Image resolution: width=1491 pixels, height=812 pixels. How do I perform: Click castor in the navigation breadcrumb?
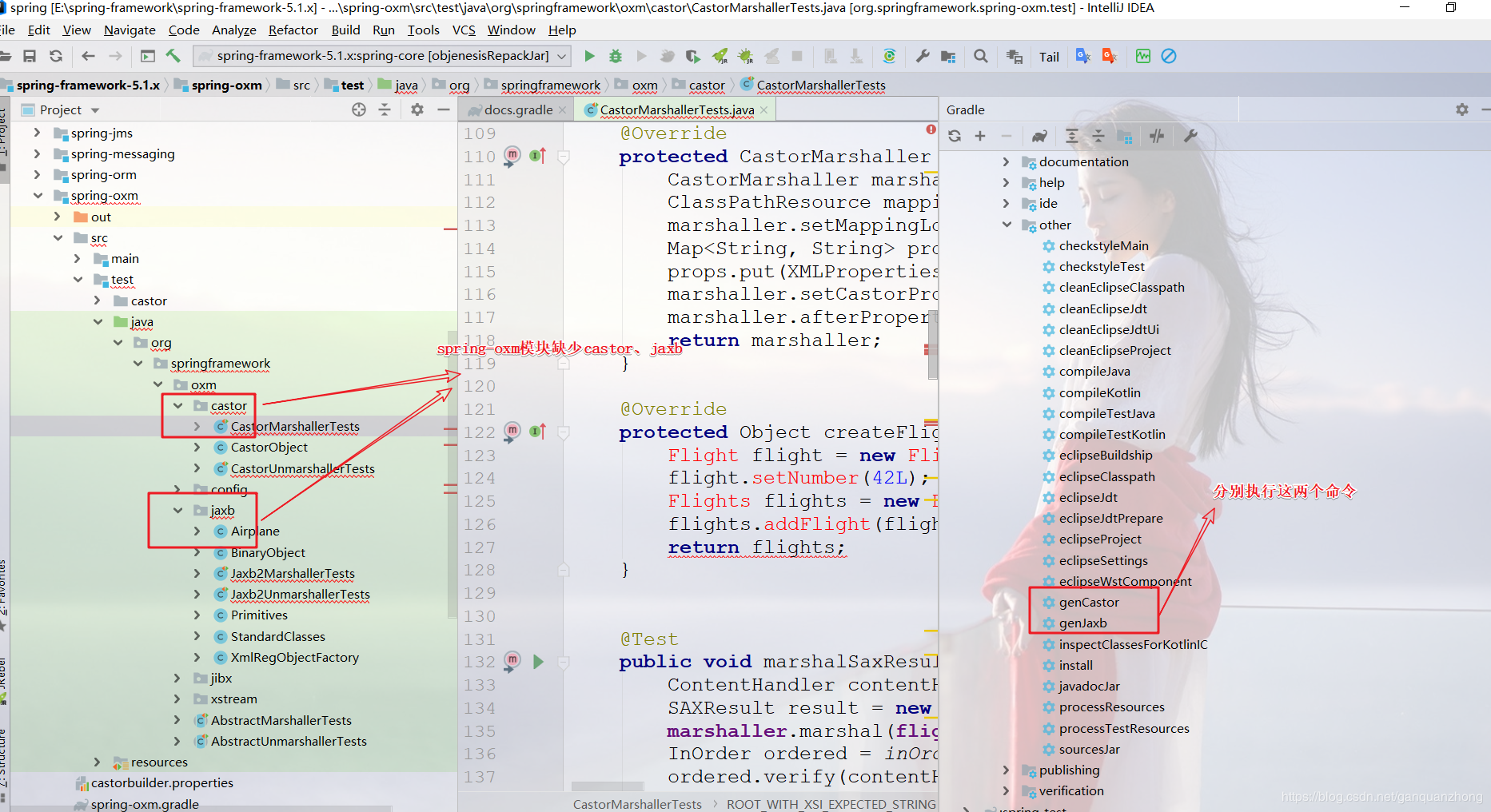[x=707, y=85]
